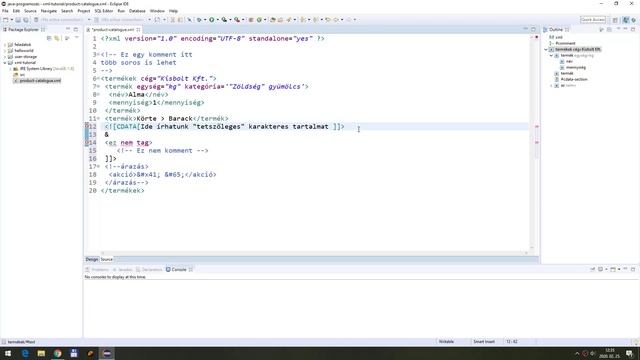Toggle Link with Editor in Package Explorer
Screen dimensions: 640x360
pyautogui.click(x=57, y=38)
